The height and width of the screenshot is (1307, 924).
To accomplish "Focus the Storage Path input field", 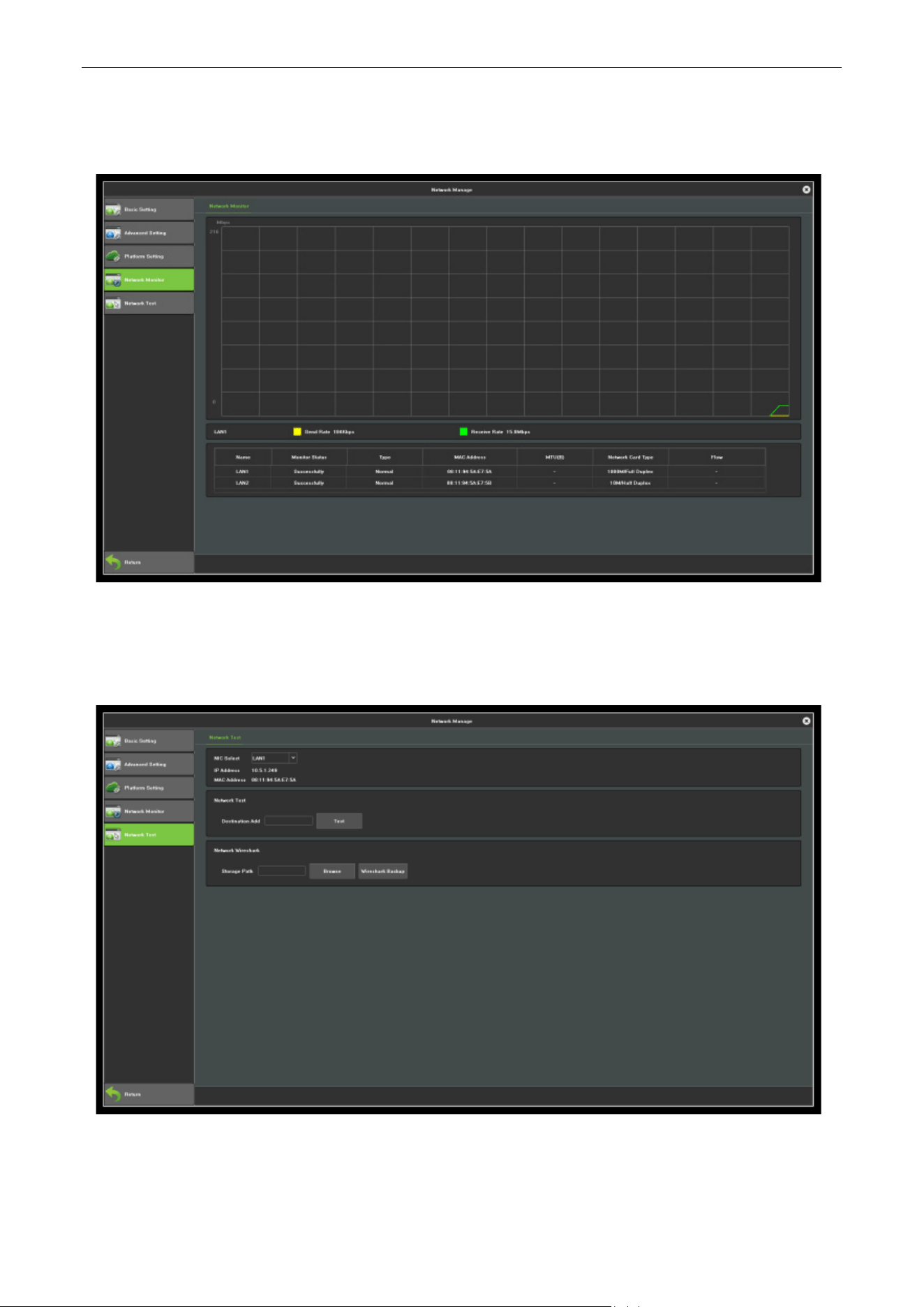I will tap(282, 871).
